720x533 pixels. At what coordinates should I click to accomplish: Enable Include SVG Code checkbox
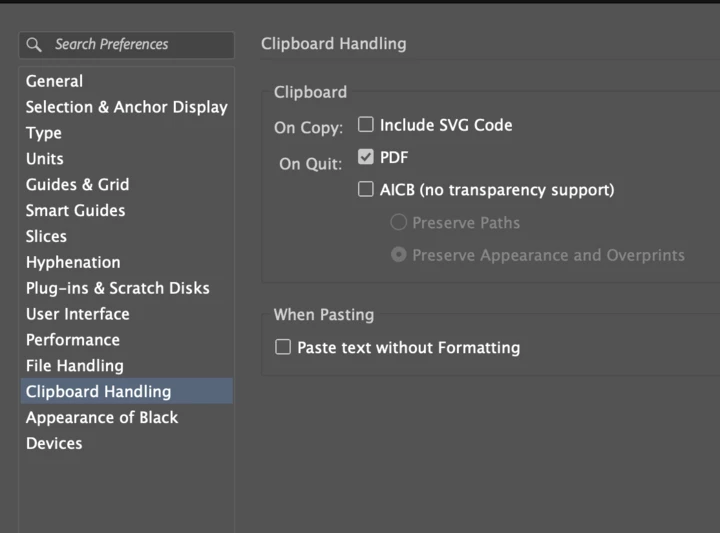pos(366,125)
